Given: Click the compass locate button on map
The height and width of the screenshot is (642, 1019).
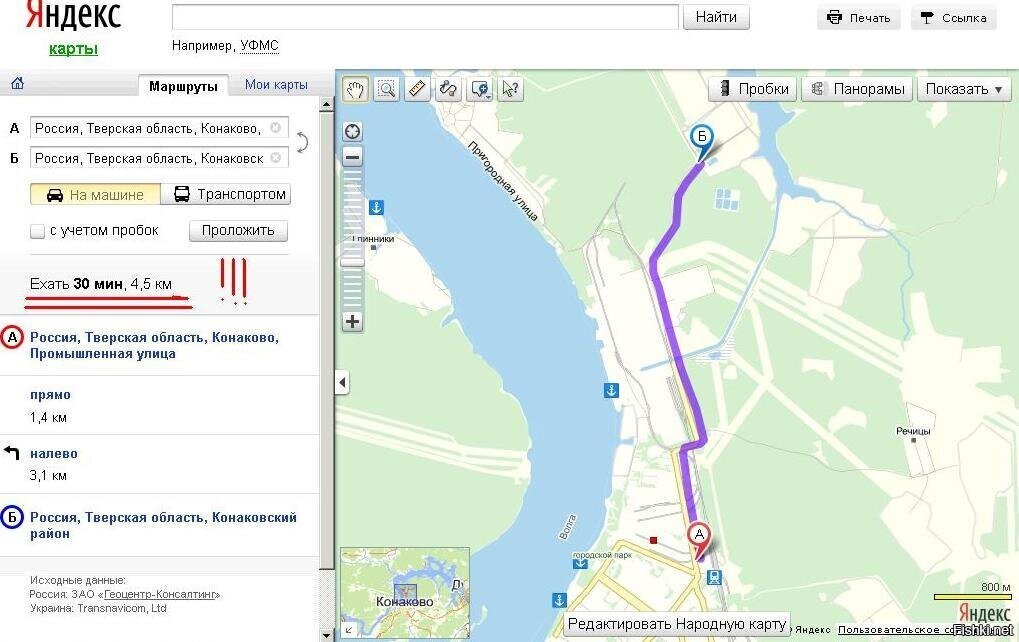Looking at the screenshot, I should tap(352, 132).
